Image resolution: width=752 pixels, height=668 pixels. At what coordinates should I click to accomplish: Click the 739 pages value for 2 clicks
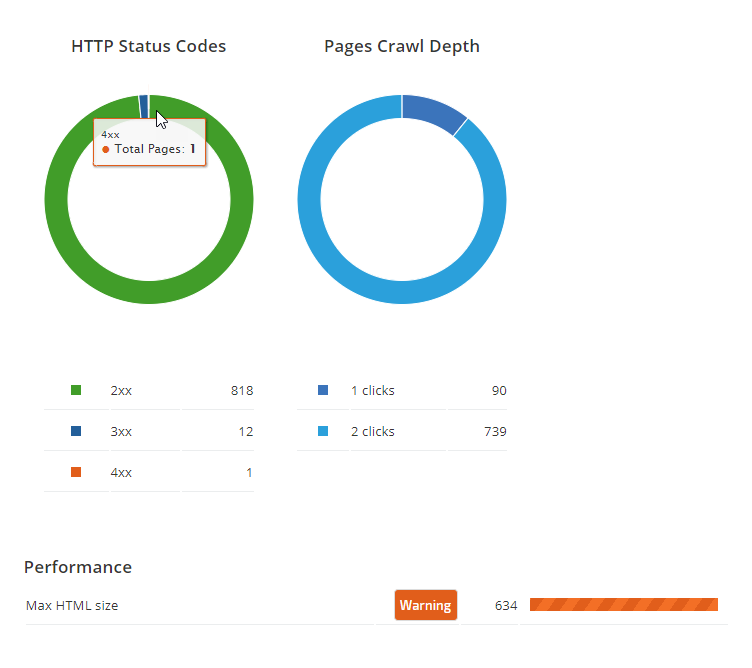495,431
